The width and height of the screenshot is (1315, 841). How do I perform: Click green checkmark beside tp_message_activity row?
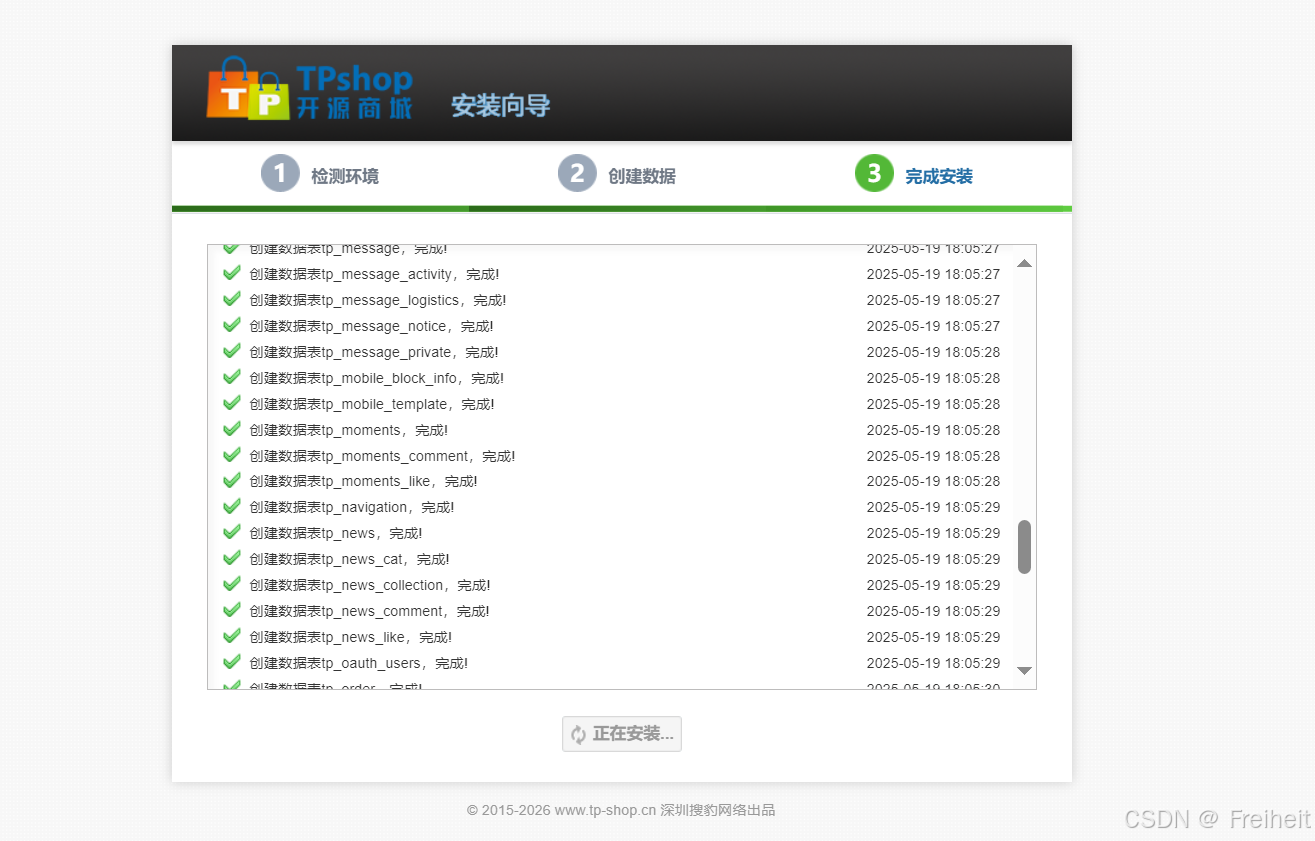232,273
